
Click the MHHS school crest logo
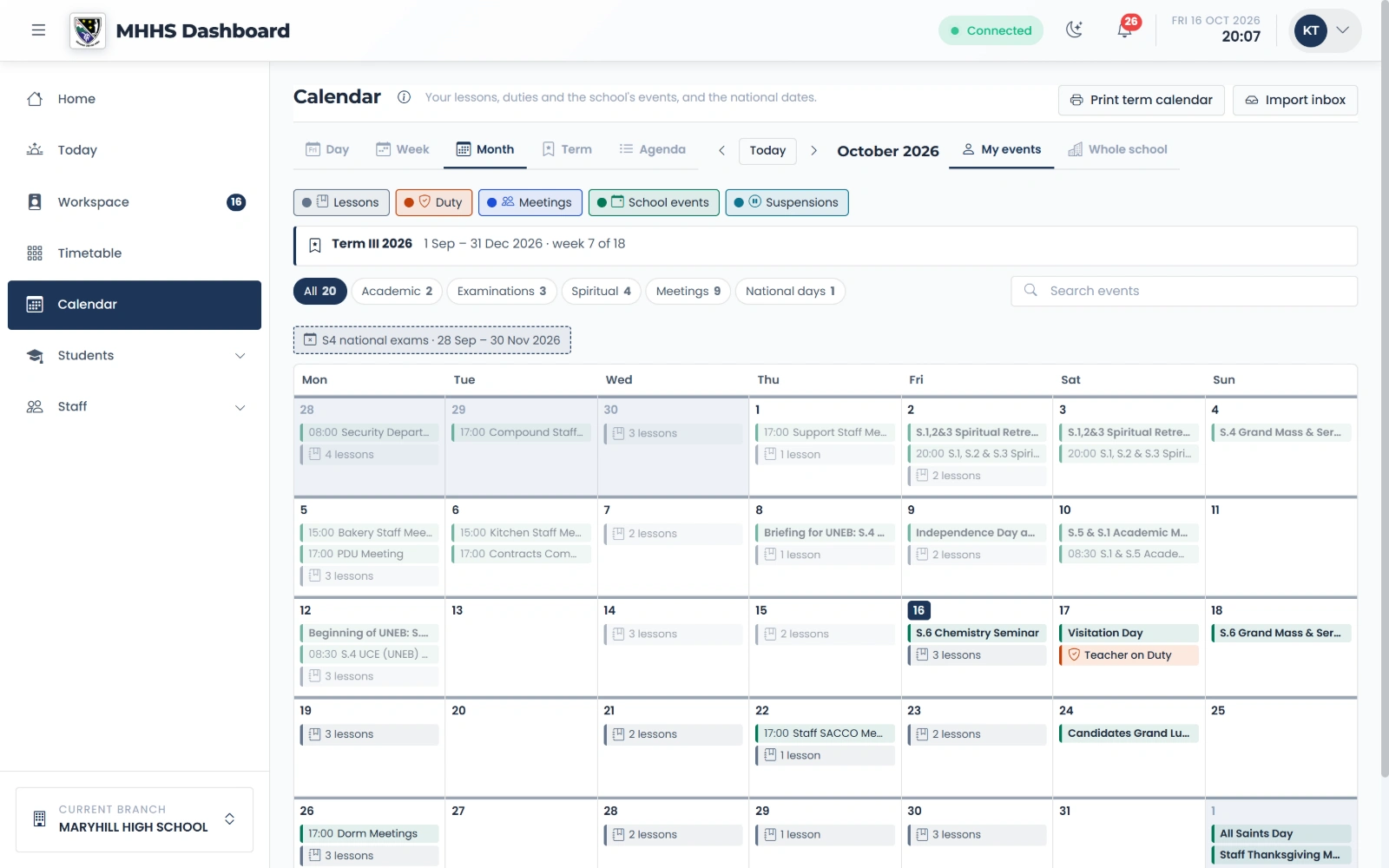(x=88, y=30)
